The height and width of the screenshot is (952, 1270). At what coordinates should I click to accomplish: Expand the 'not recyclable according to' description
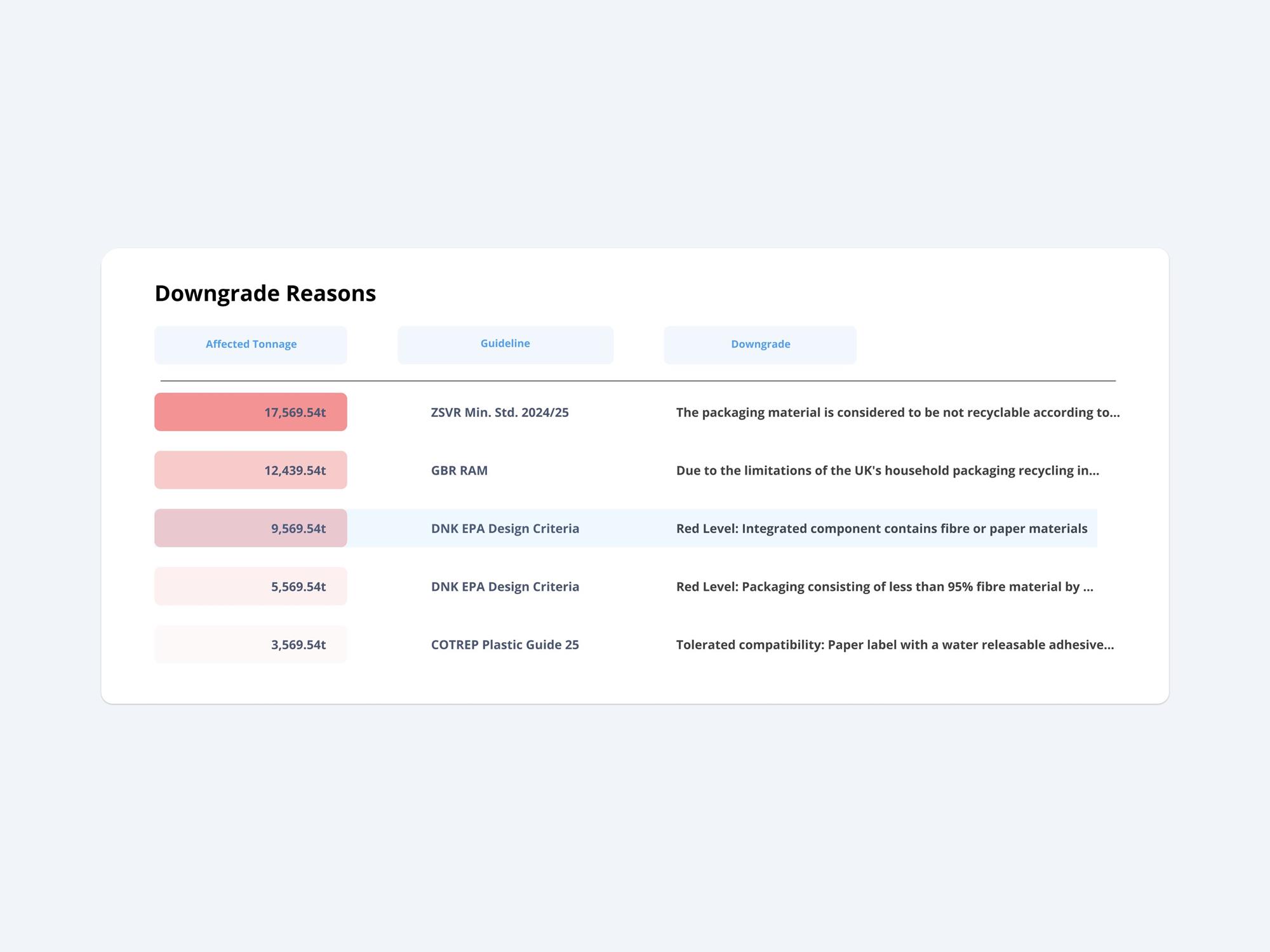click(x=898, y=413)
